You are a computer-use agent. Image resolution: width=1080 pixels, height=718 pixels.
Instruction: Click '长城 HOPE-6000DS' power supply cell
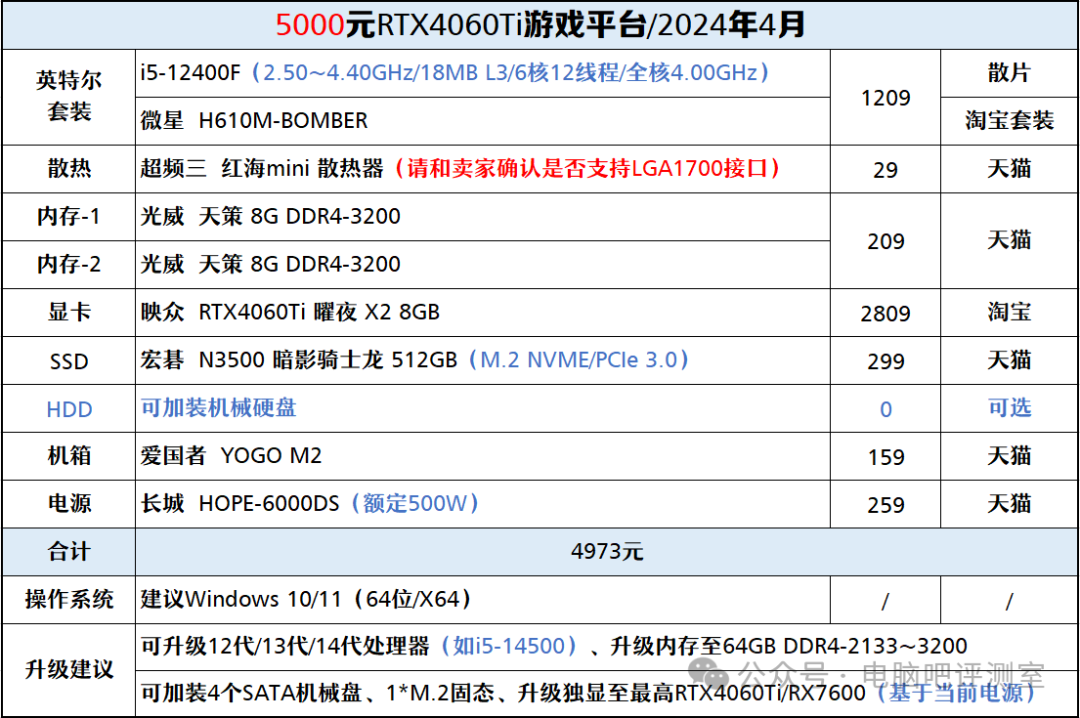483,504
